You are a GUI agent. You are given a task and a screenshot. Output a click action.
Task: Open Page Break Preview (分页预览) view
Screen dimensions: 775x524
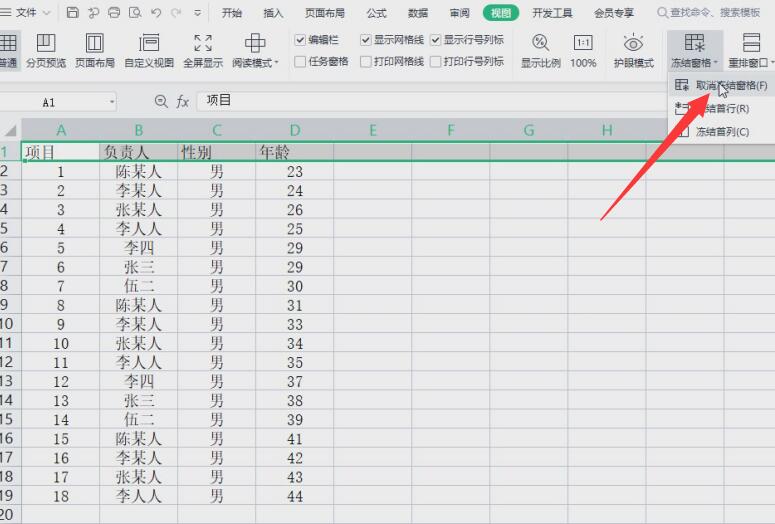click(x=46, y=50)
